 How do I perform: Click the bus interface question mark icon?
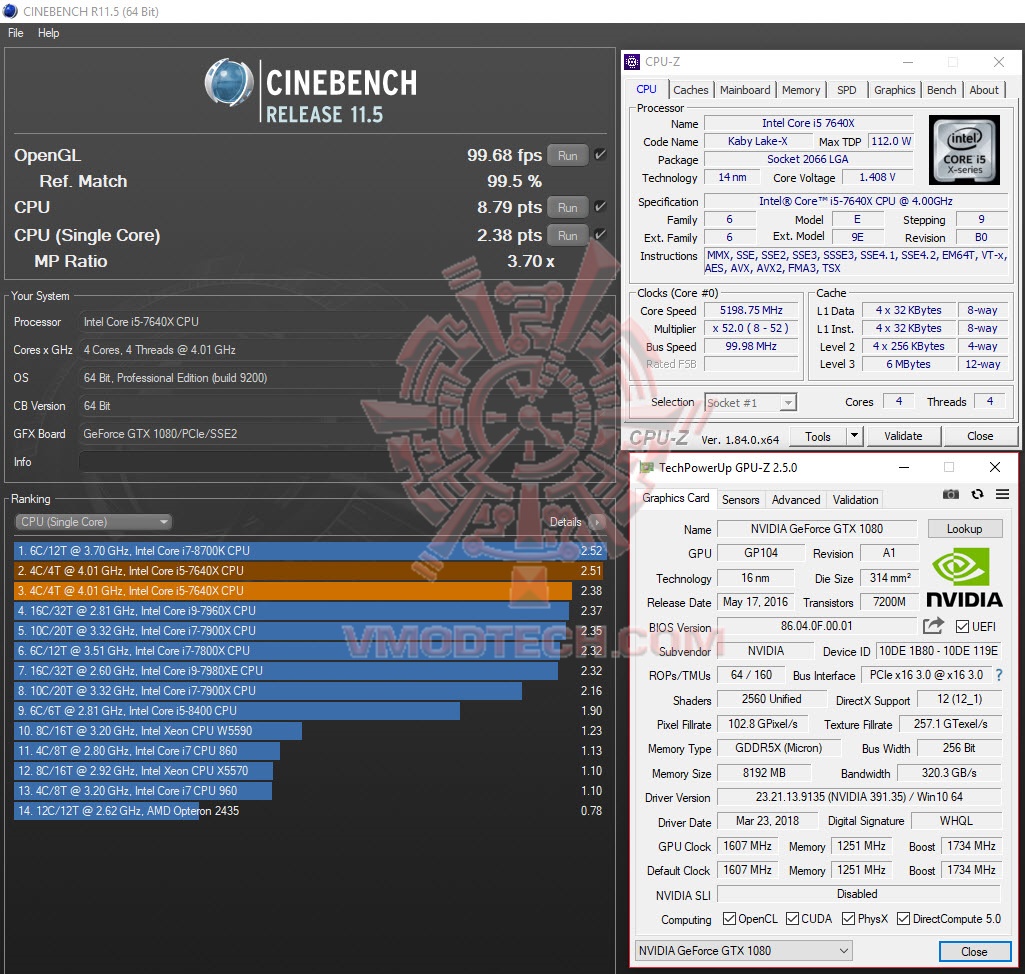click(999, 675)
